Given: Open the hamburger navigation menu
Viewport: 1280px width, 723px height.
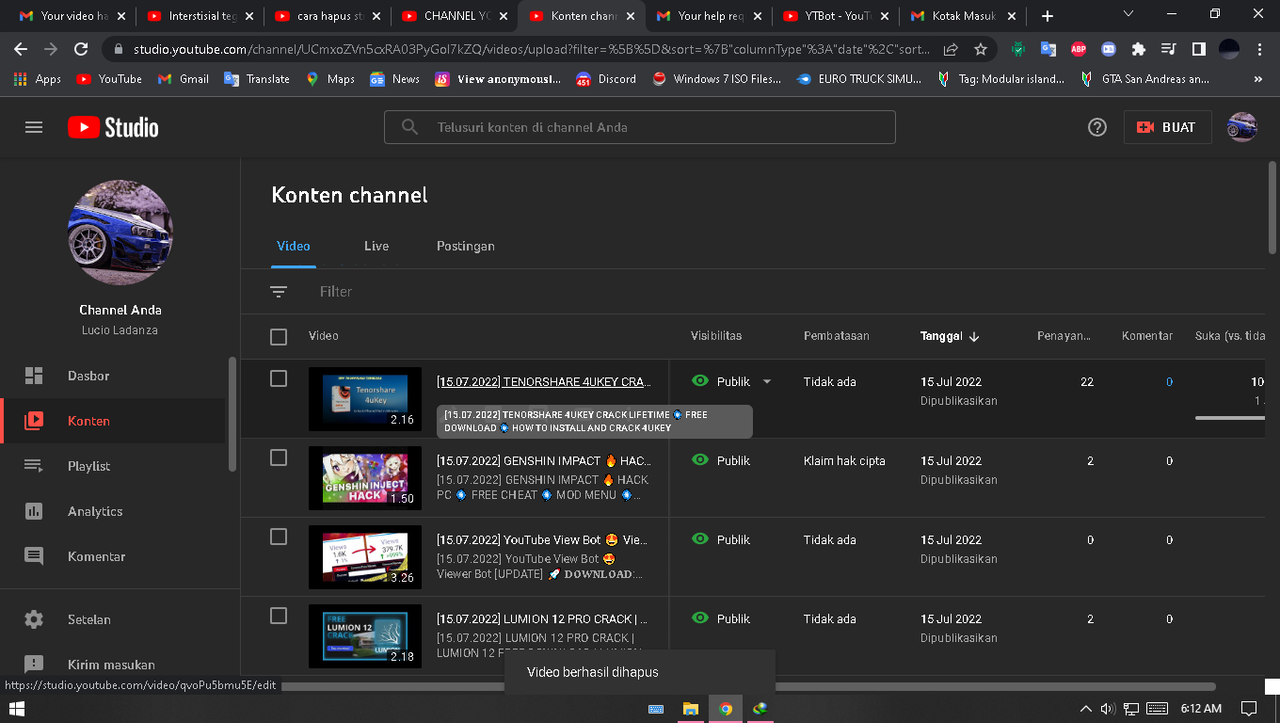Looking at the screenshot, I should (x=34, y=127).
